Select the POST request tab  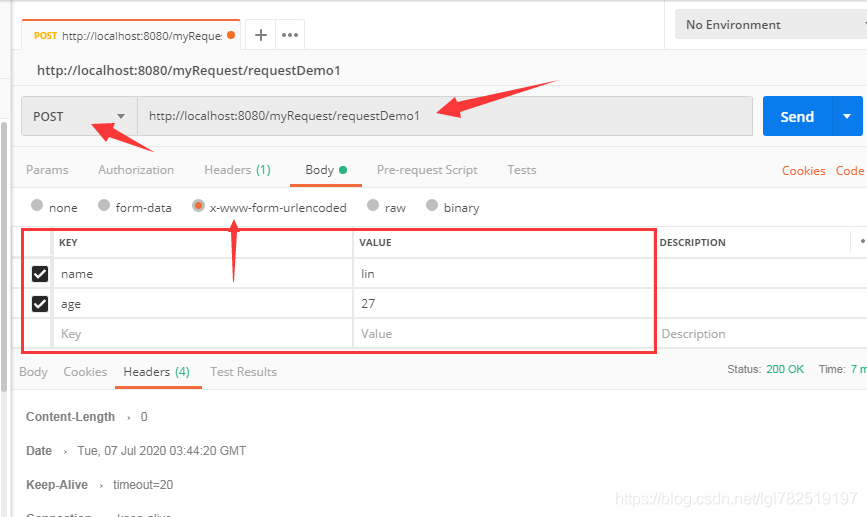(131, 35)
